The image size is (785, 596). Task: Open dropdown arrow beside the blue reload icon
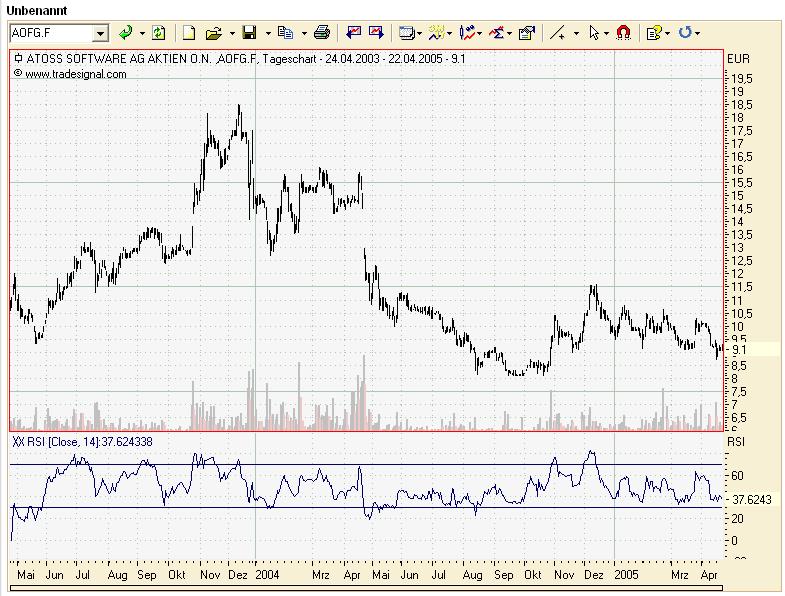click(x=697, y=34)
